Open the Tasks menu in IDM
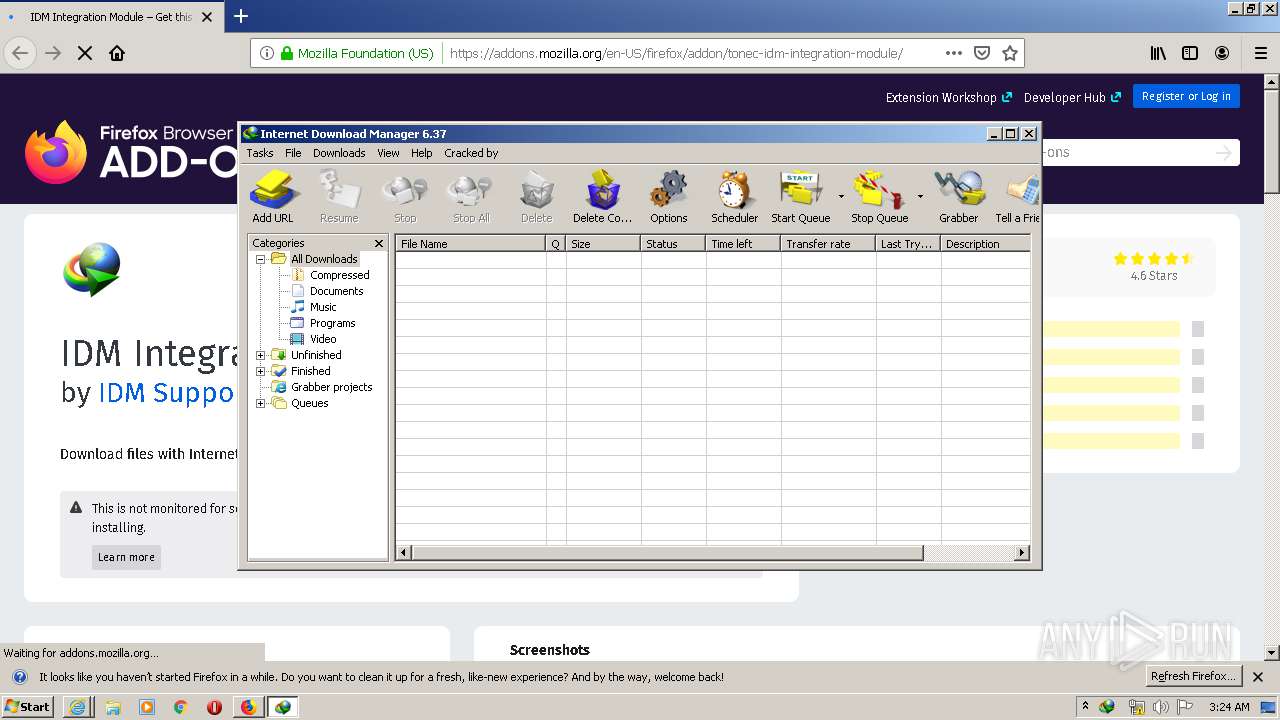This screenshot has width=1280, height=720. [x=260, y=153]
